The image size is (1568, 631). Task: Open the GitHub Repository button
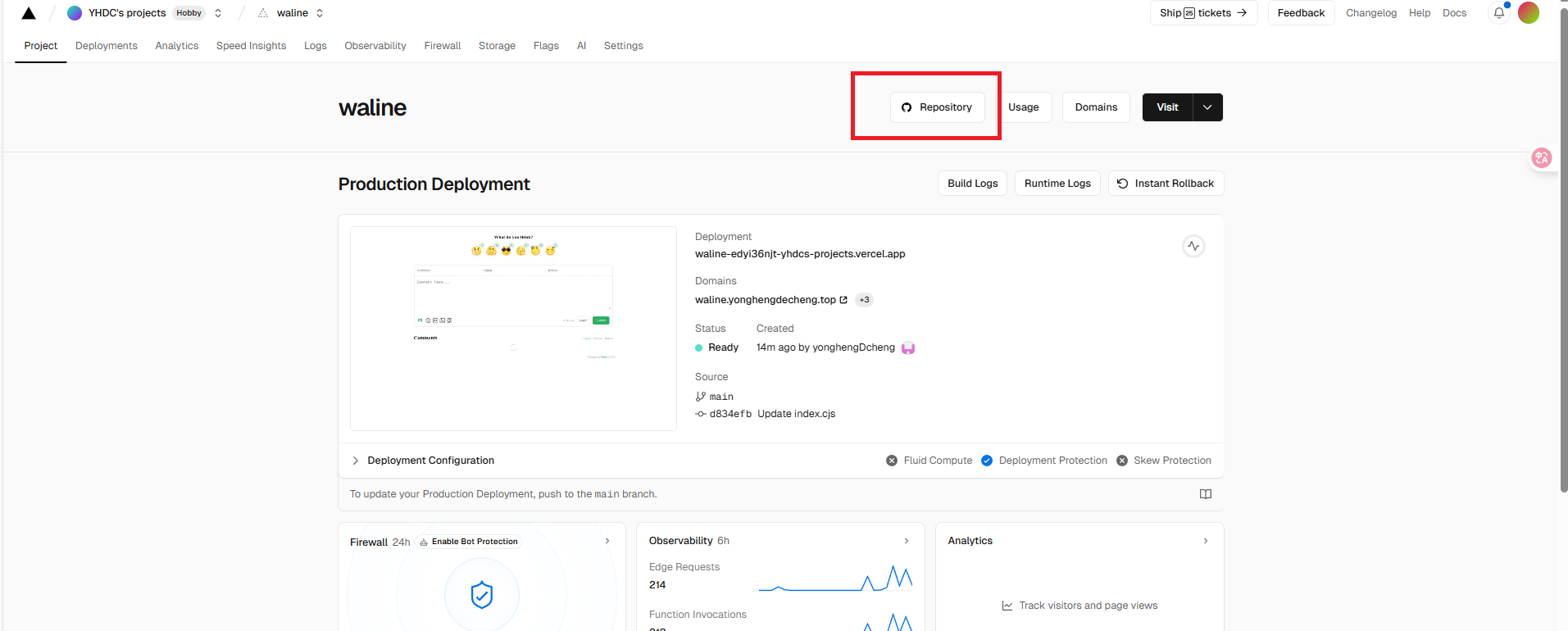coord(937,107)
